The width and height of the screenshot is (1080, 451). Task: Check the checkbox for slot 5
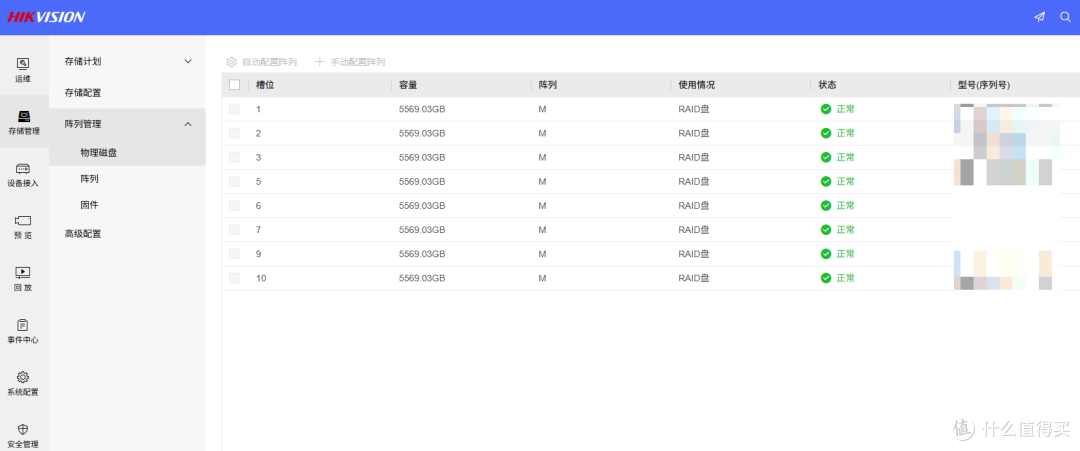(234, 181)
